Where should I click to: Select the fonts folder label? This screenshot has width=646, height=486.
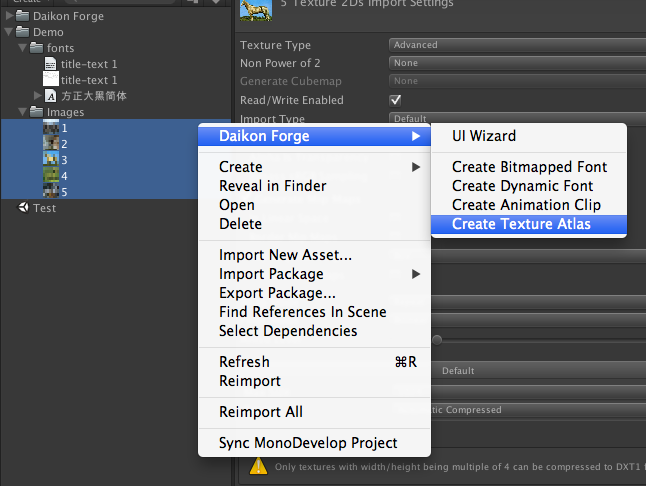(61, 48)
